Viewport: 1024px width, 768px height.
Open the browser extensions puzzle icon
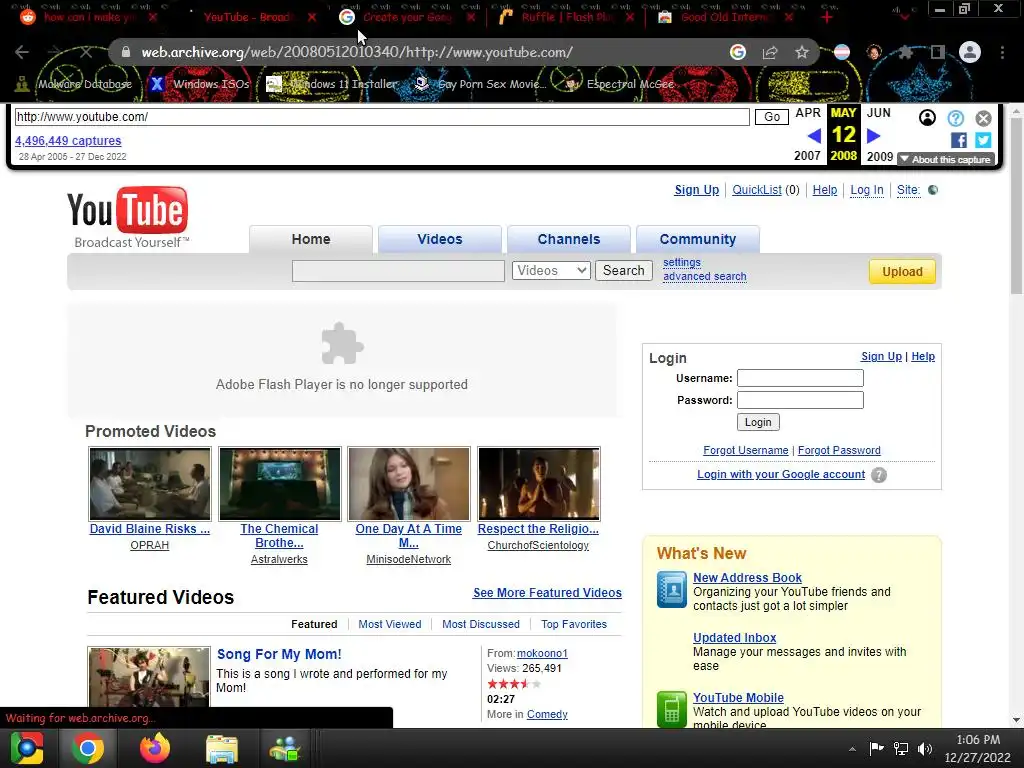pyautogui.click(x=905, y=52)
